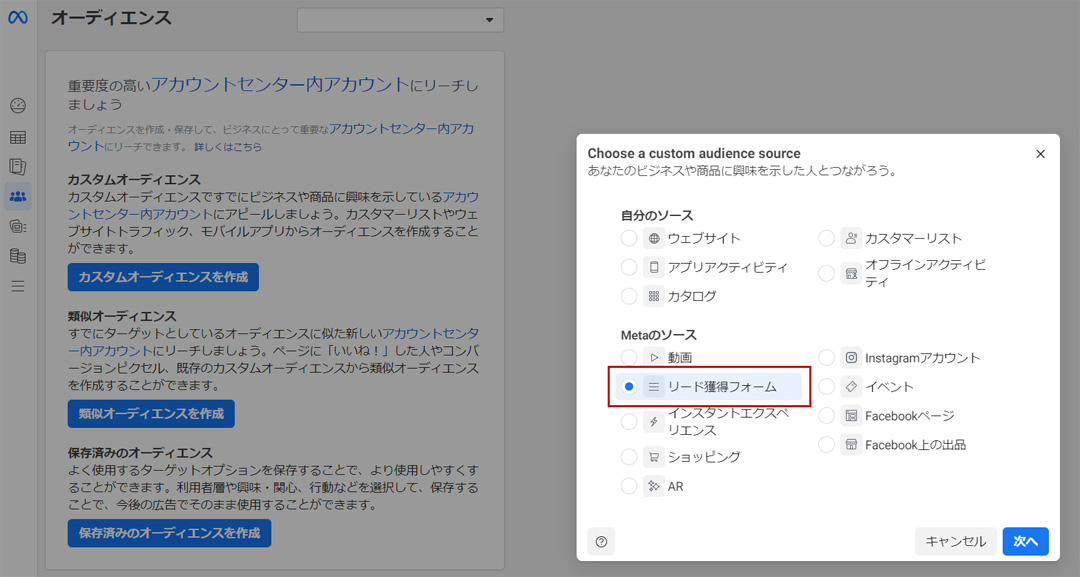Click カスタムオーディエンスを作成 button

pos(163,277)
